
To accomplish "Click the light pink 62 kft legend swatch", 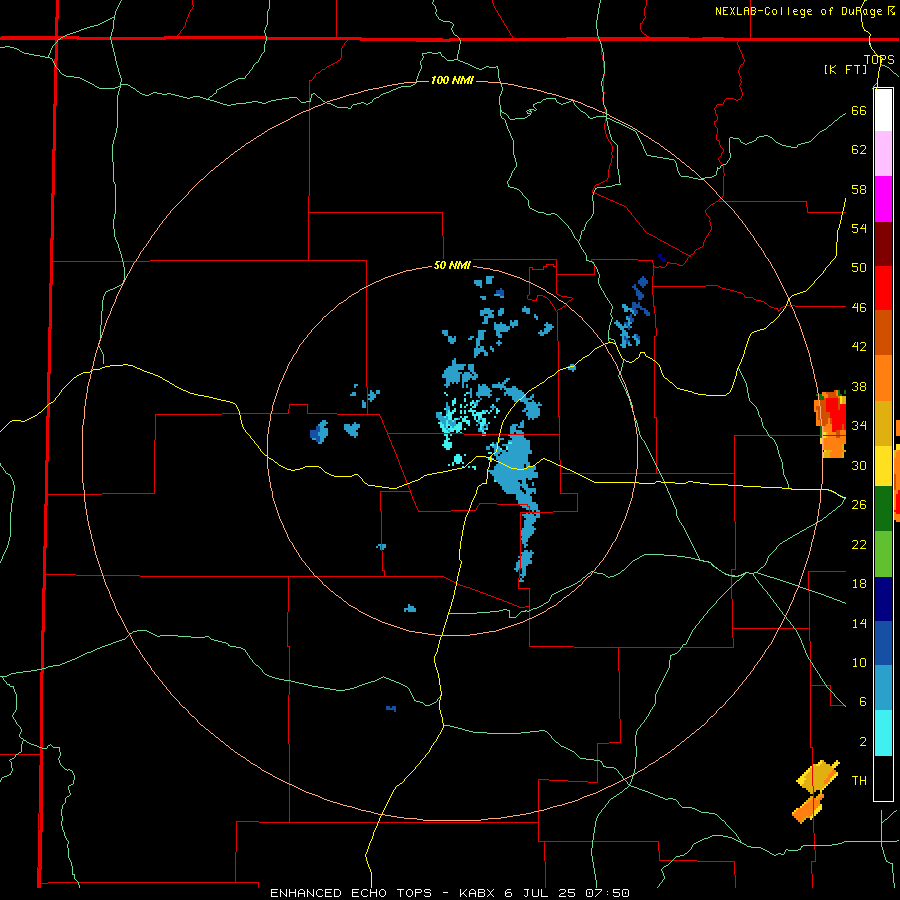I will coord(883,154).
